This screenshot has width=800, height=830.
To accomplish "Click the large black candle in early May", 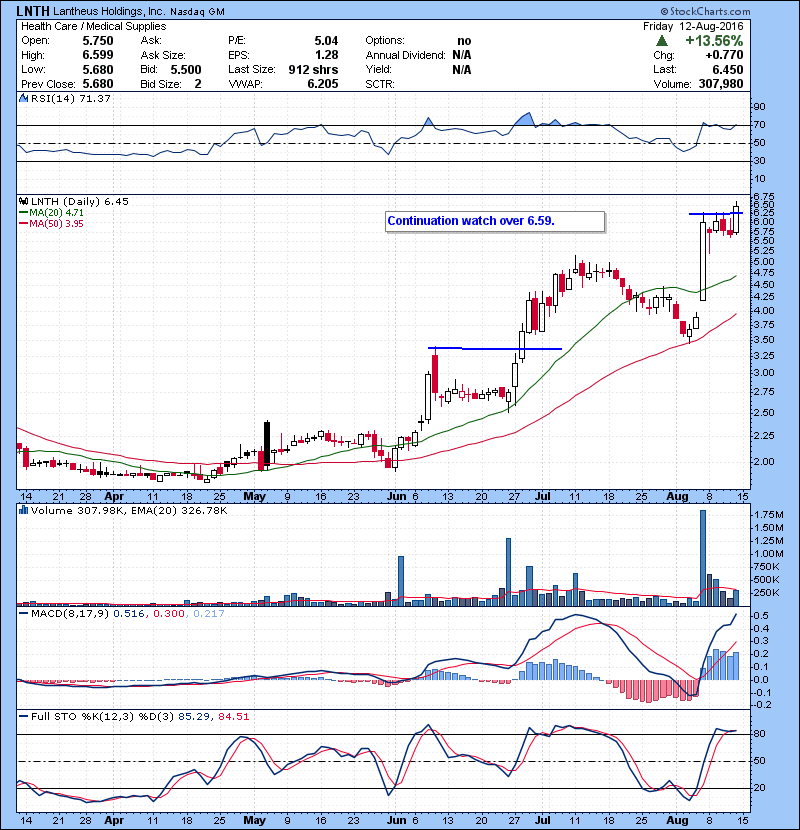I will click(x=267, y=444).
